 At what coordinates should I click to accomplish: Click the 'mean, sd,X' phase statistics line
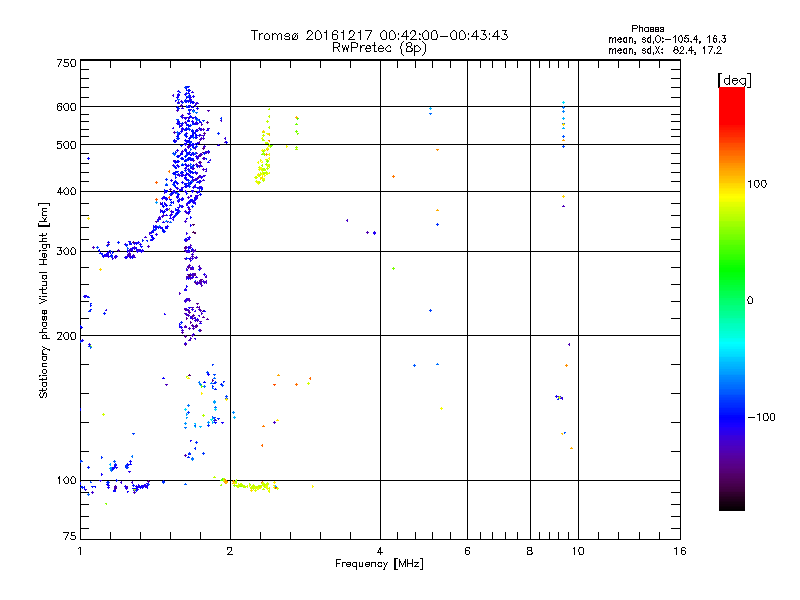(x=664, y=50)
